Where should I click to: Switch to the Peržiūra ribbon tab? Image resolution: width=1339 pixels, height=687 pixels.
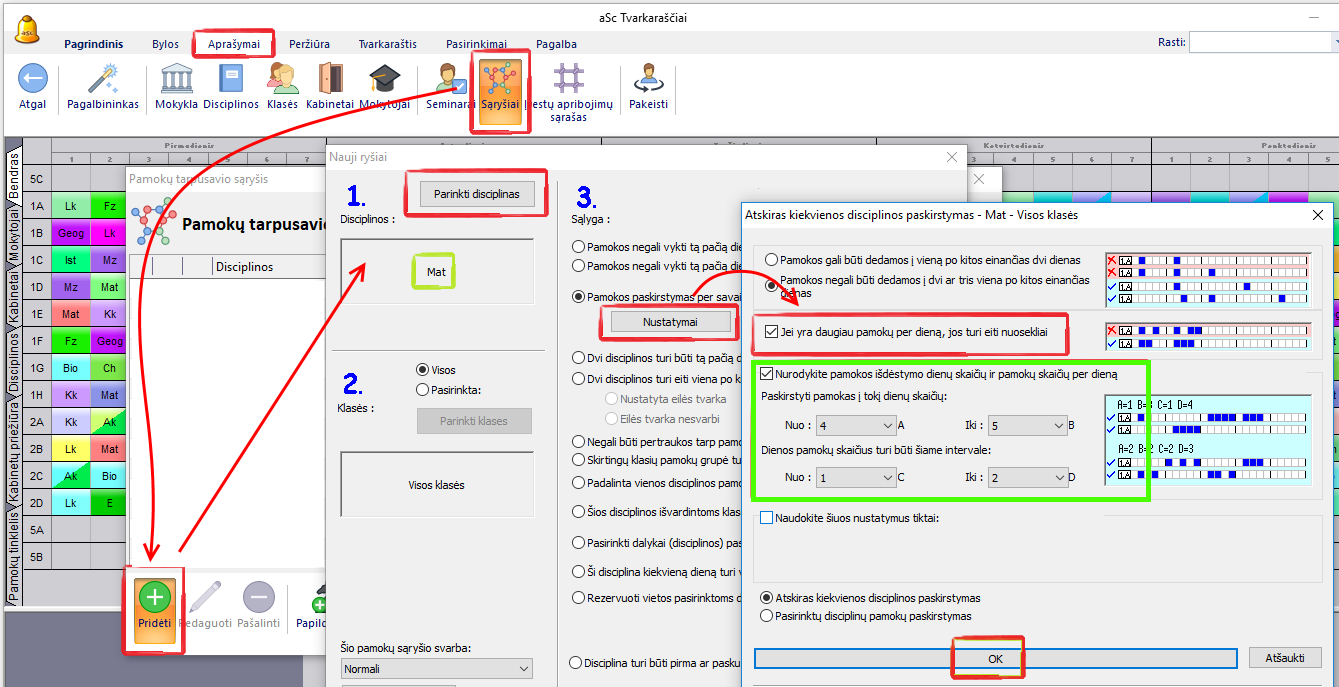click(x=309, y=44)
